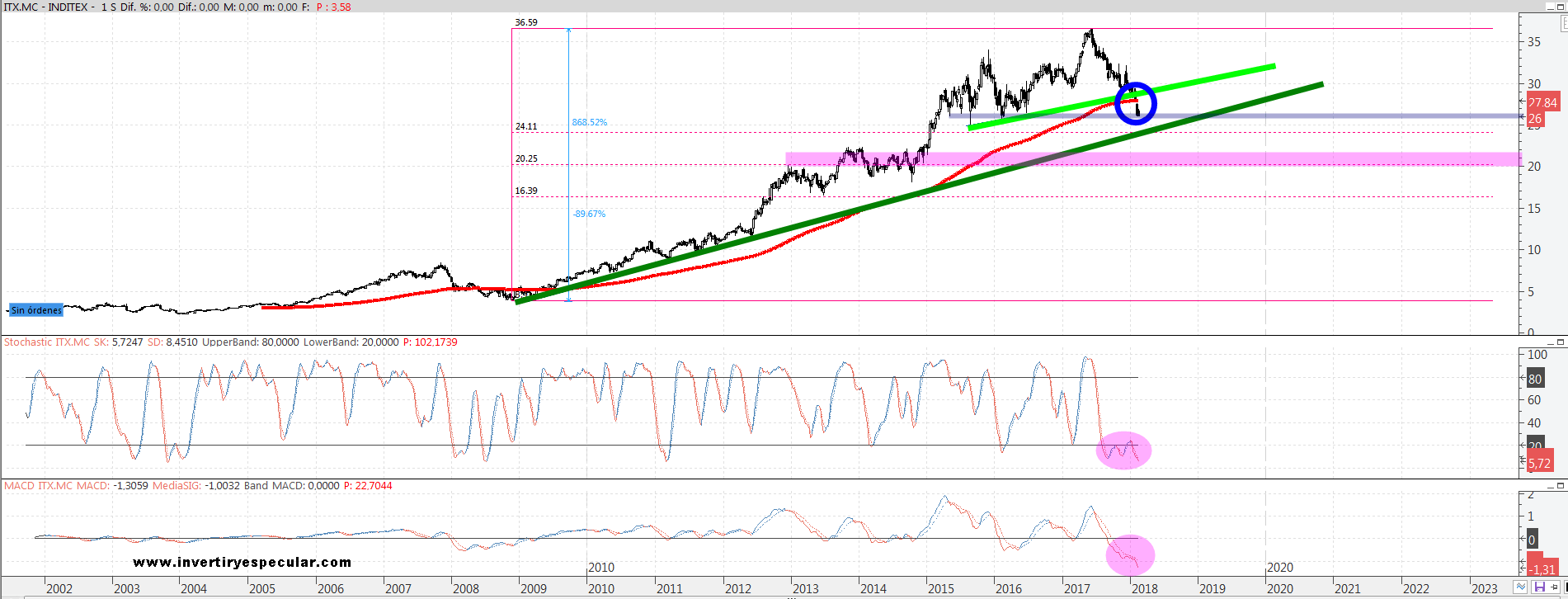Click the pink ellipse highlight on Stochastic panel
Viewport: 1568px width, 599px height.
coord(1123,450)
